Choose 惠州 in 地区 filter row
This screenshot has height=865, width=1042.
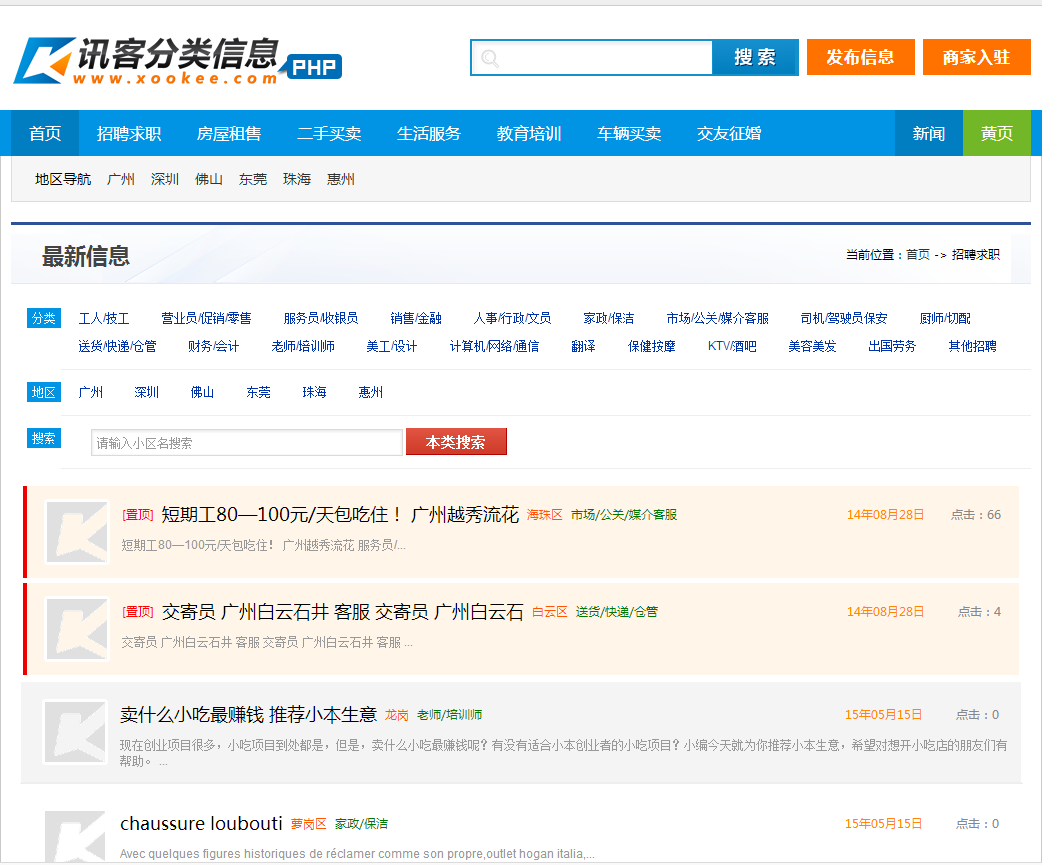tap(370, 392)
